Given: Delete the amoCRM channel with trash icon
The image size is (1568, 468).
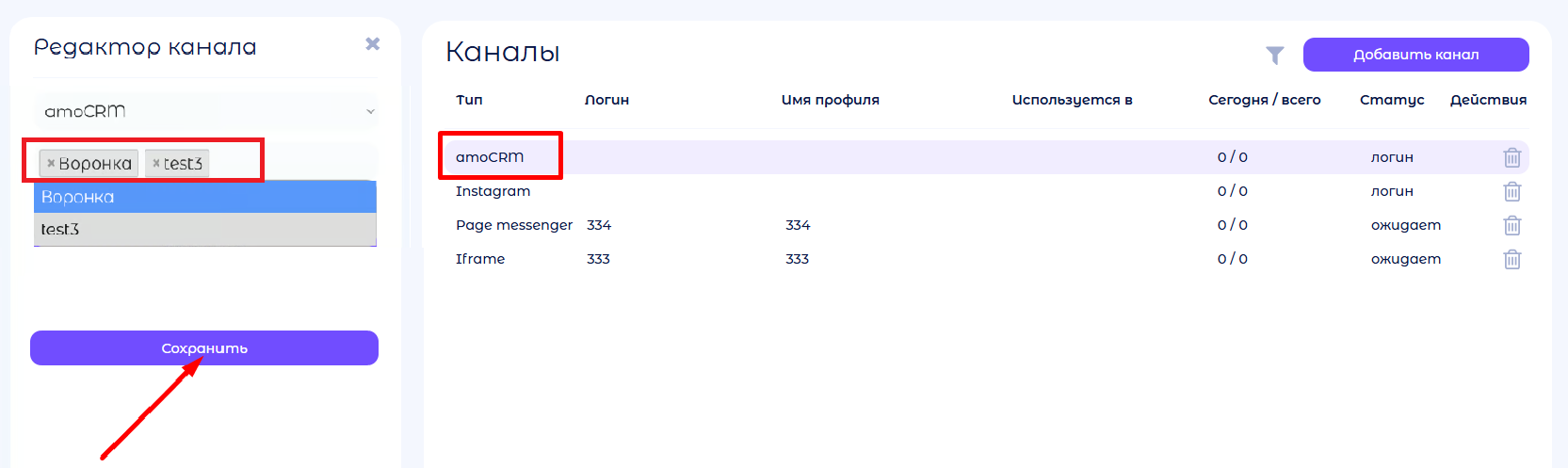Looking at the screenshot, I should pyautogui.click(x=1511, y=157).
